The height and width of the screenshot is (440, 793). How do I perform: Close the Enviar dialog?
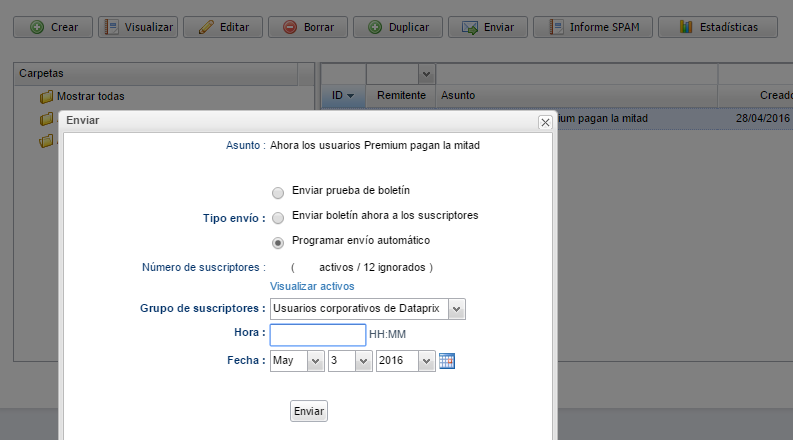[545, 122]
